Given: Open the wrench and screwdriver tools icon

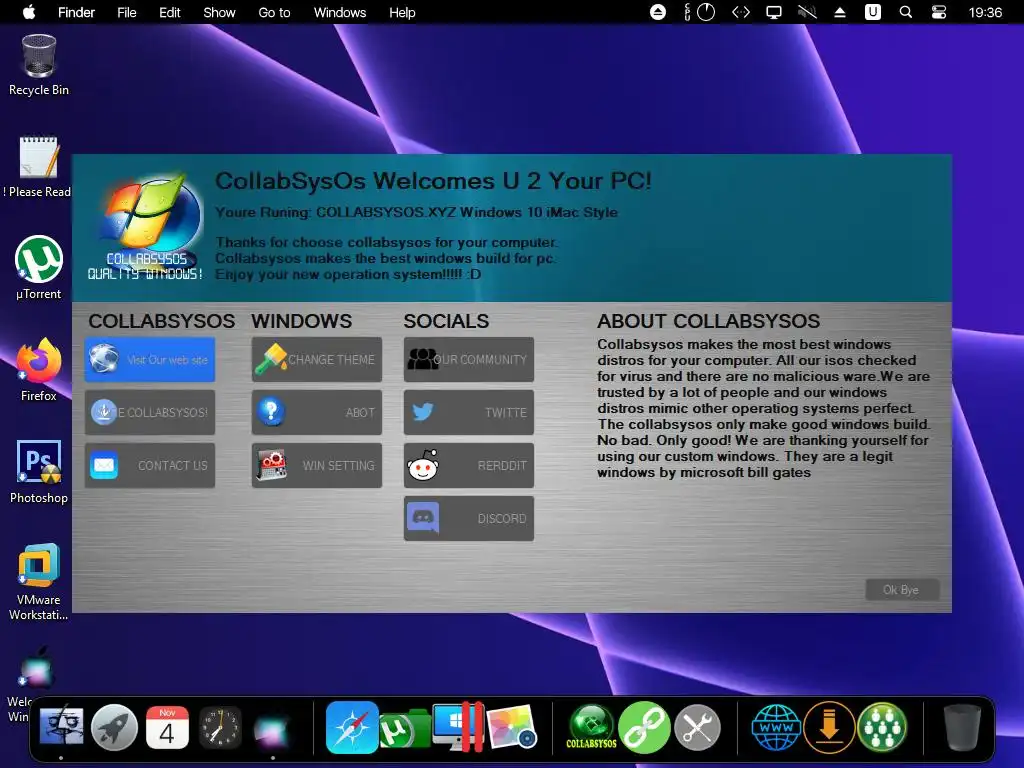Looking at the screenshot, I should pos(697,727).
